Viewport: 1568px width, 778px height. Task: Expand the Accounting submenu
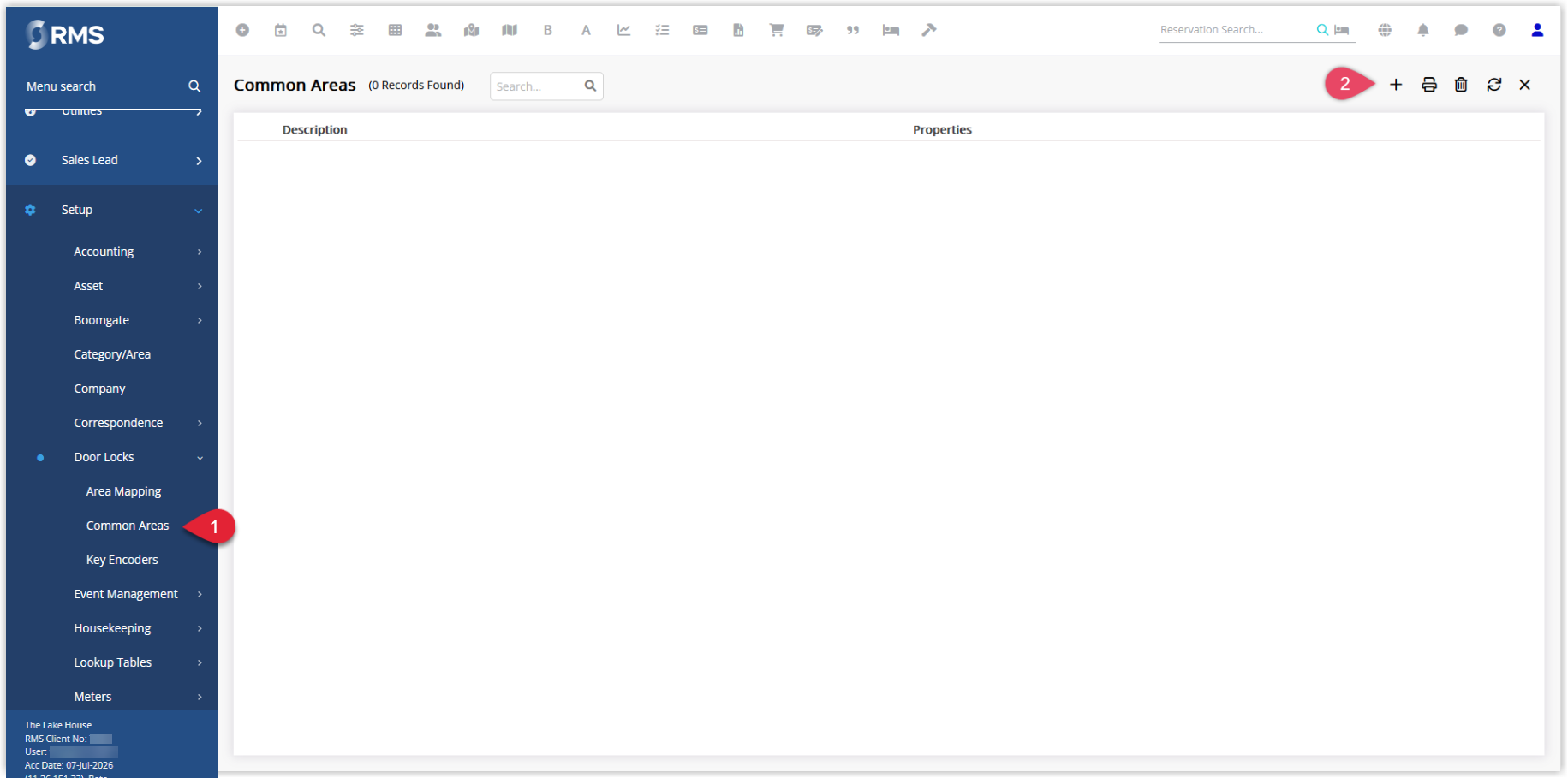tap(112, 252)
